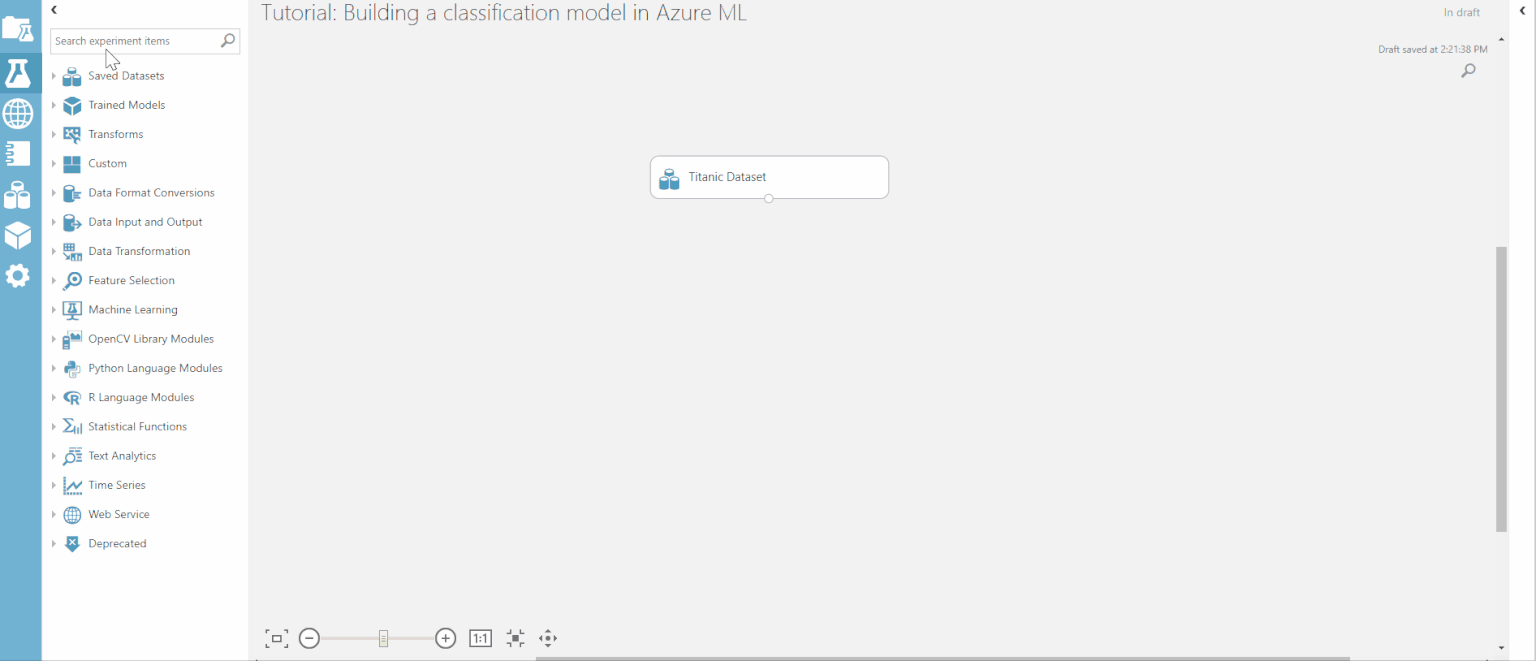This screenshot has width=1536, height=661.
Task: Click the Feature Selection category icon
Action: coord(72,281)
